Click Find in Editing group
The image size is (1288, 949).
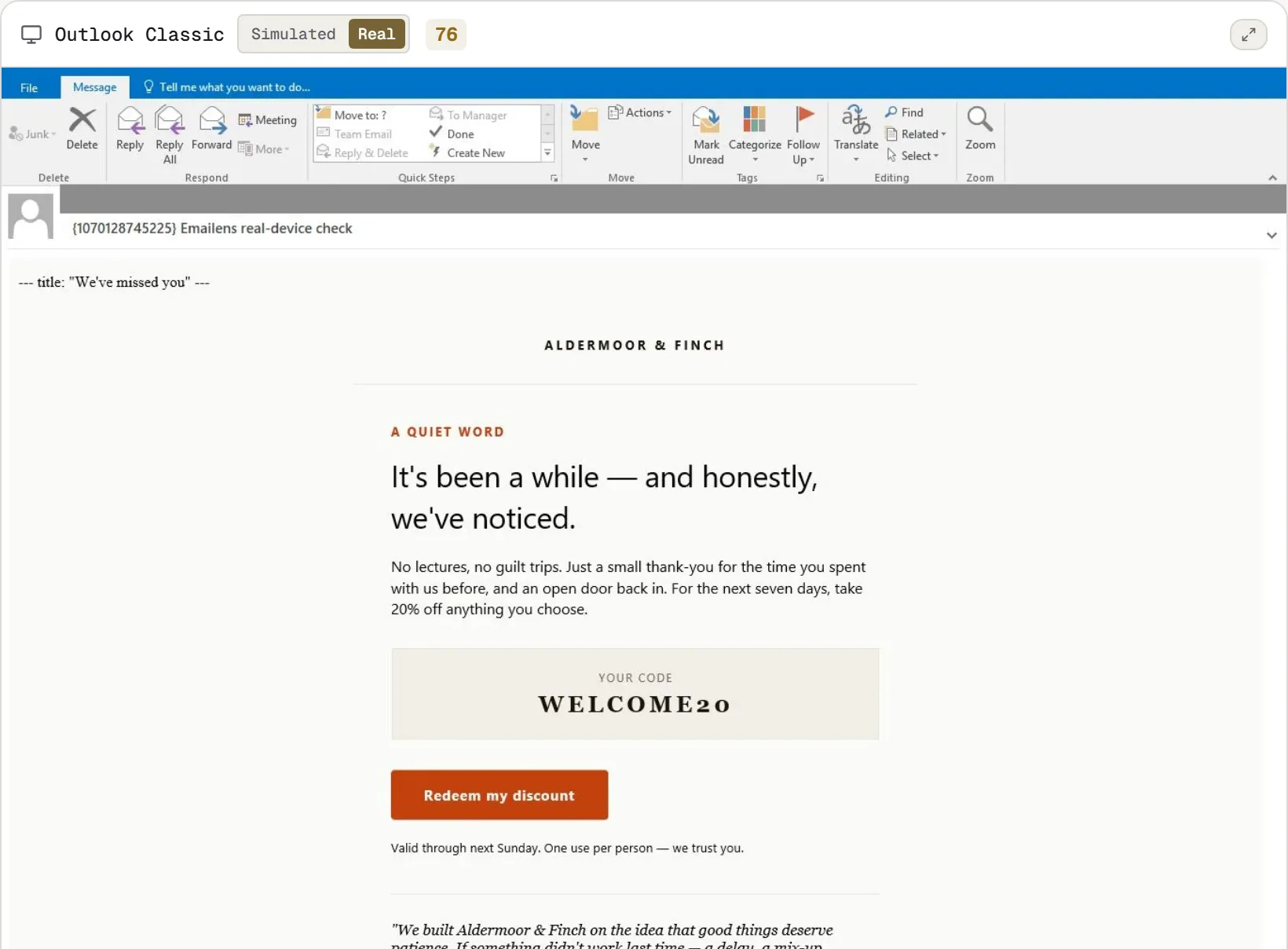click(905, 112)
